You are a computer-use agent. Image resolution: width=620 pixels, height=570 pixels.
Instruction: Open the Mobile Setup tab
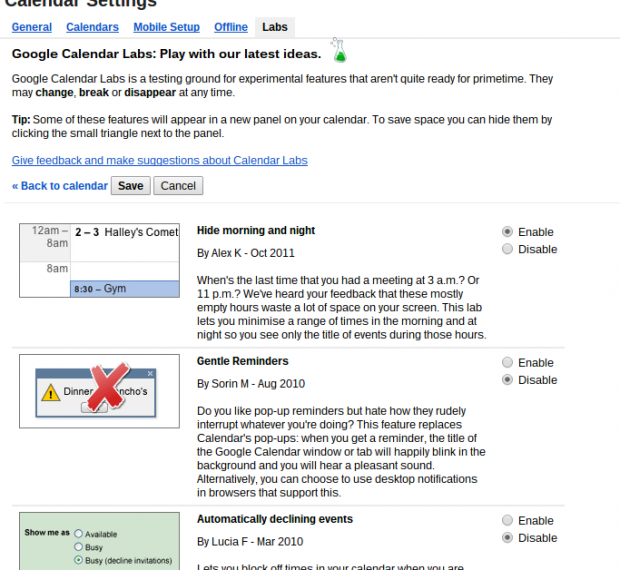pyautogui.click(x=166, y=27)
